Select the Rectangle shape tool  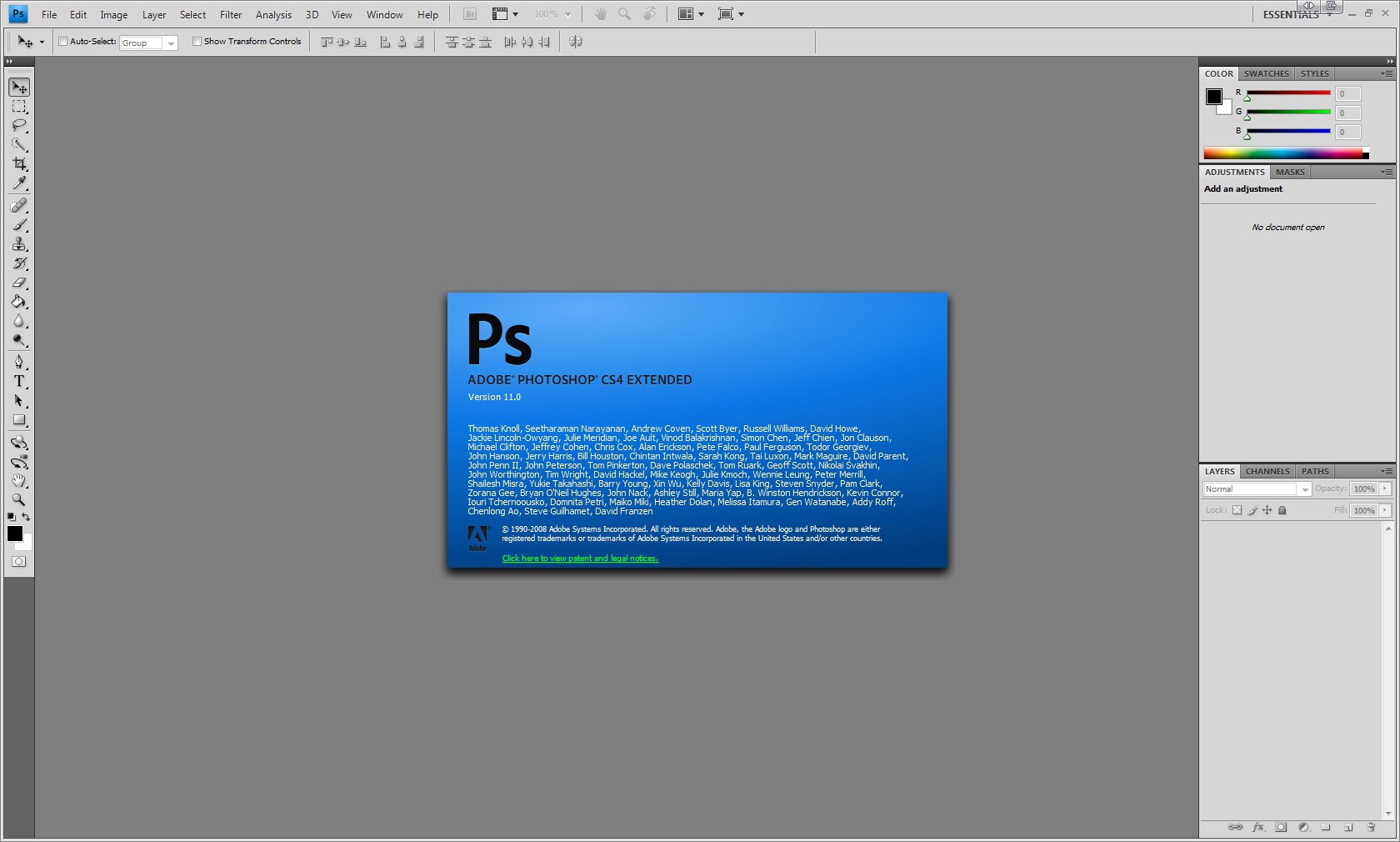tap(19, 420)
